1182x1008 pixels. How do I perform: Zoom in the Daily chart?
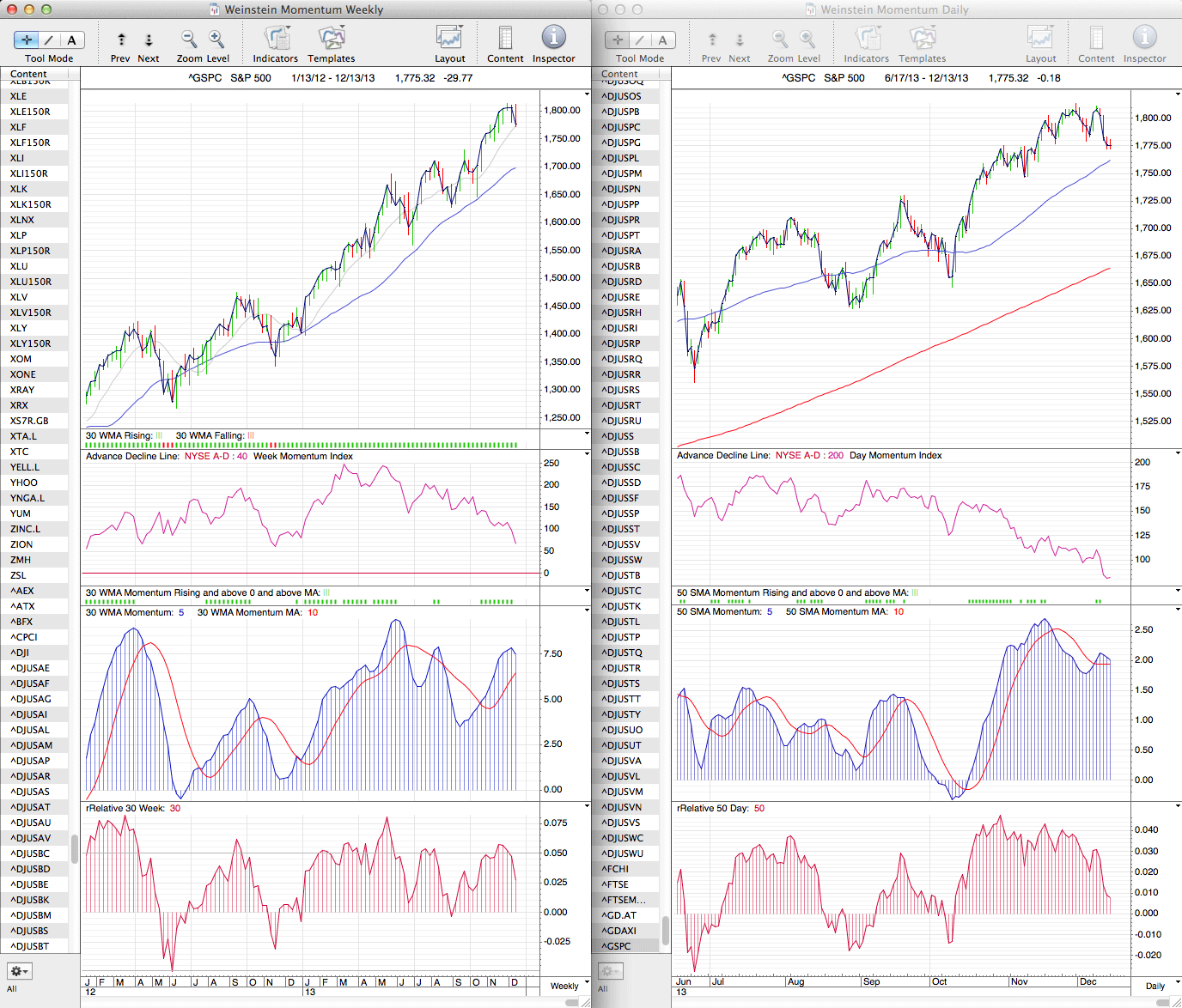coord(807,39)
